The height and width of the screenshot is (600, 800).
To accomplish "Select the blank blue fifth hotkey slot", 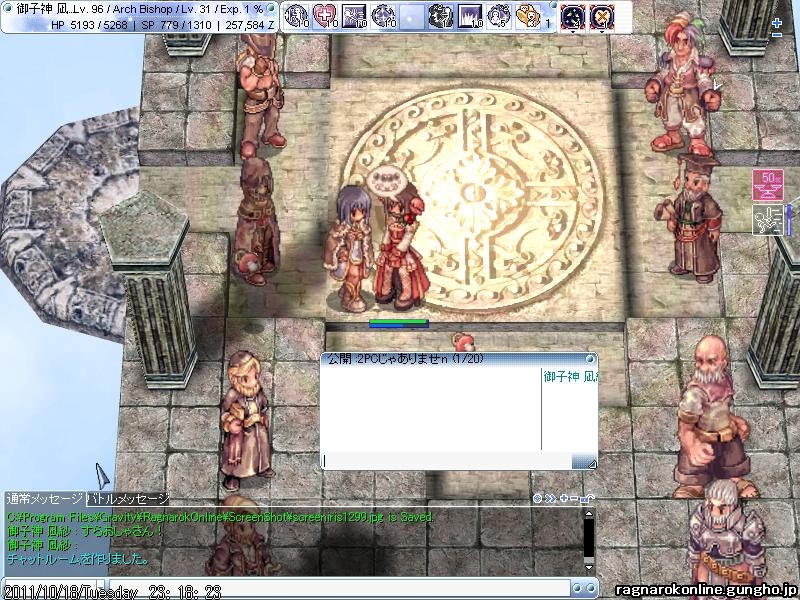I will pyautogui.click(x=412, y=16).
